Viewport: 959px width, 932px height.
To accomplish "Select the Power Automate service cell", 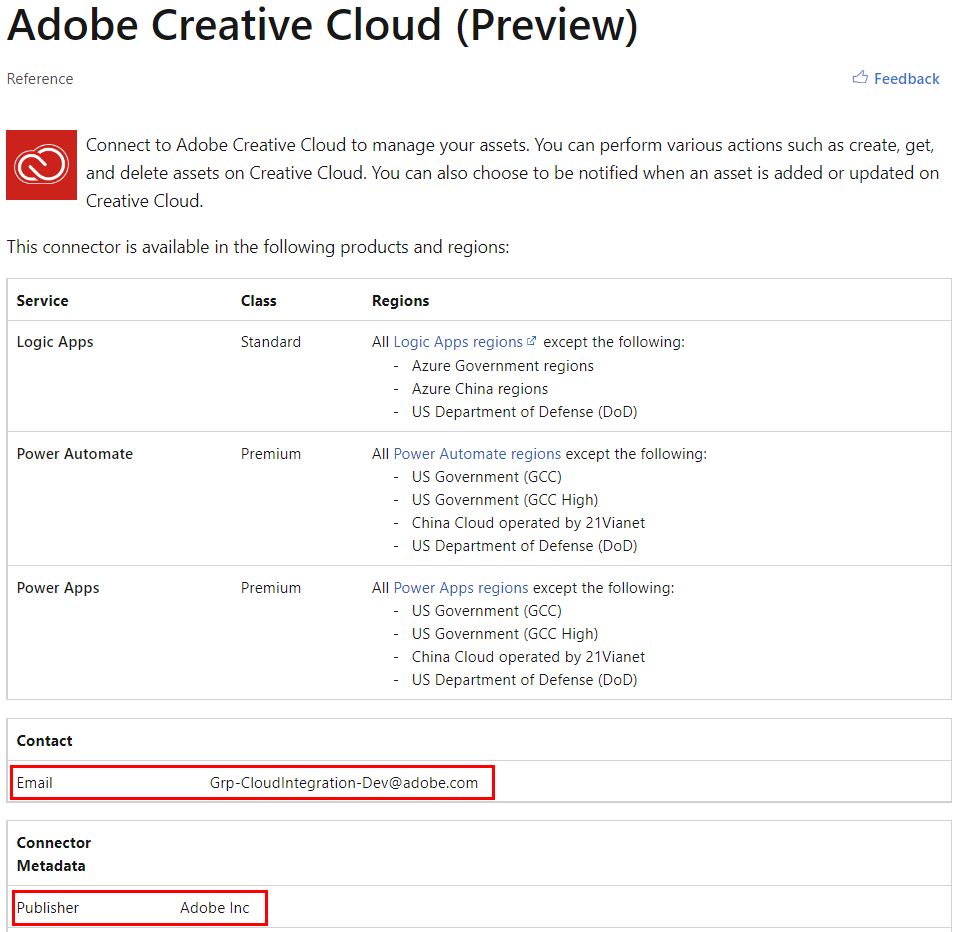I will [x=75, y=454].
